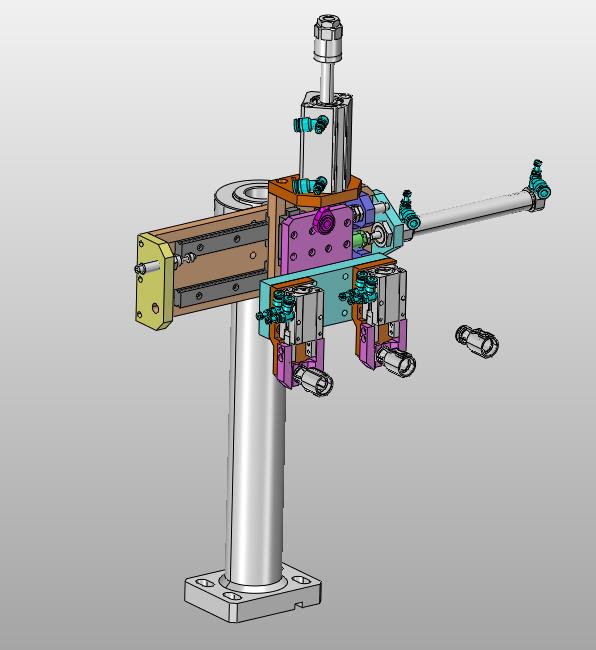Click the vertical pneumatic cylinder body
The height and width of the screenshot is (650, 596).
(326, 141)
